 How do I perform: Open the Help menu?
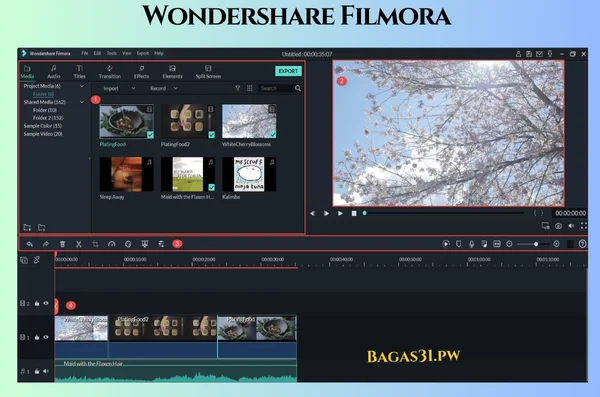[159, 53]
